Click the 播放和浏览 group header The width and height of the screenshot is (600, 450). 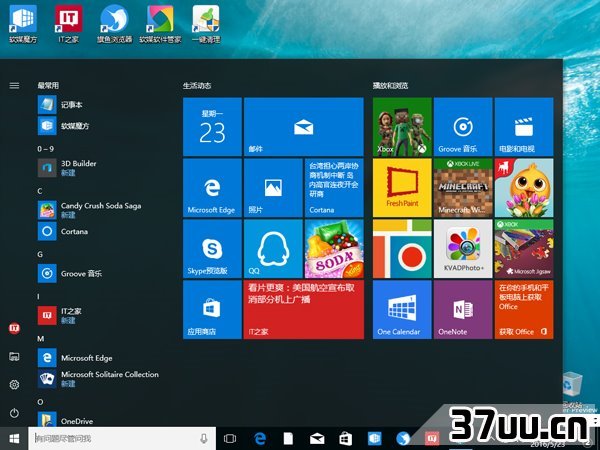[391, 86]
